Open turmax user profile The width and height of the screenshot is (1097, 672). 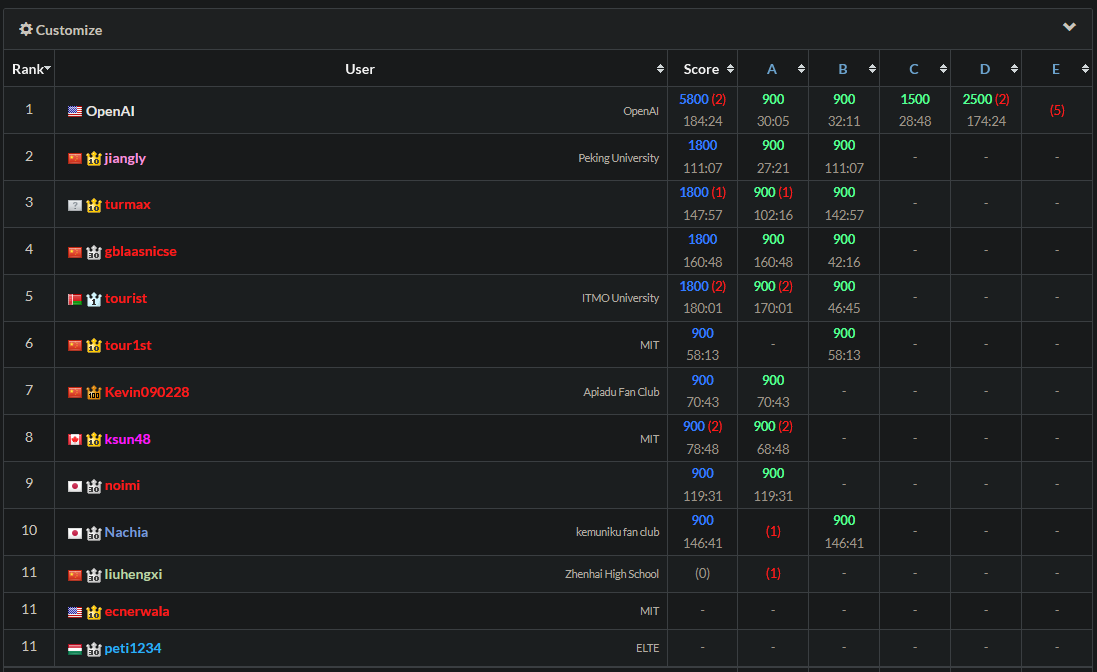pos(127,204)
